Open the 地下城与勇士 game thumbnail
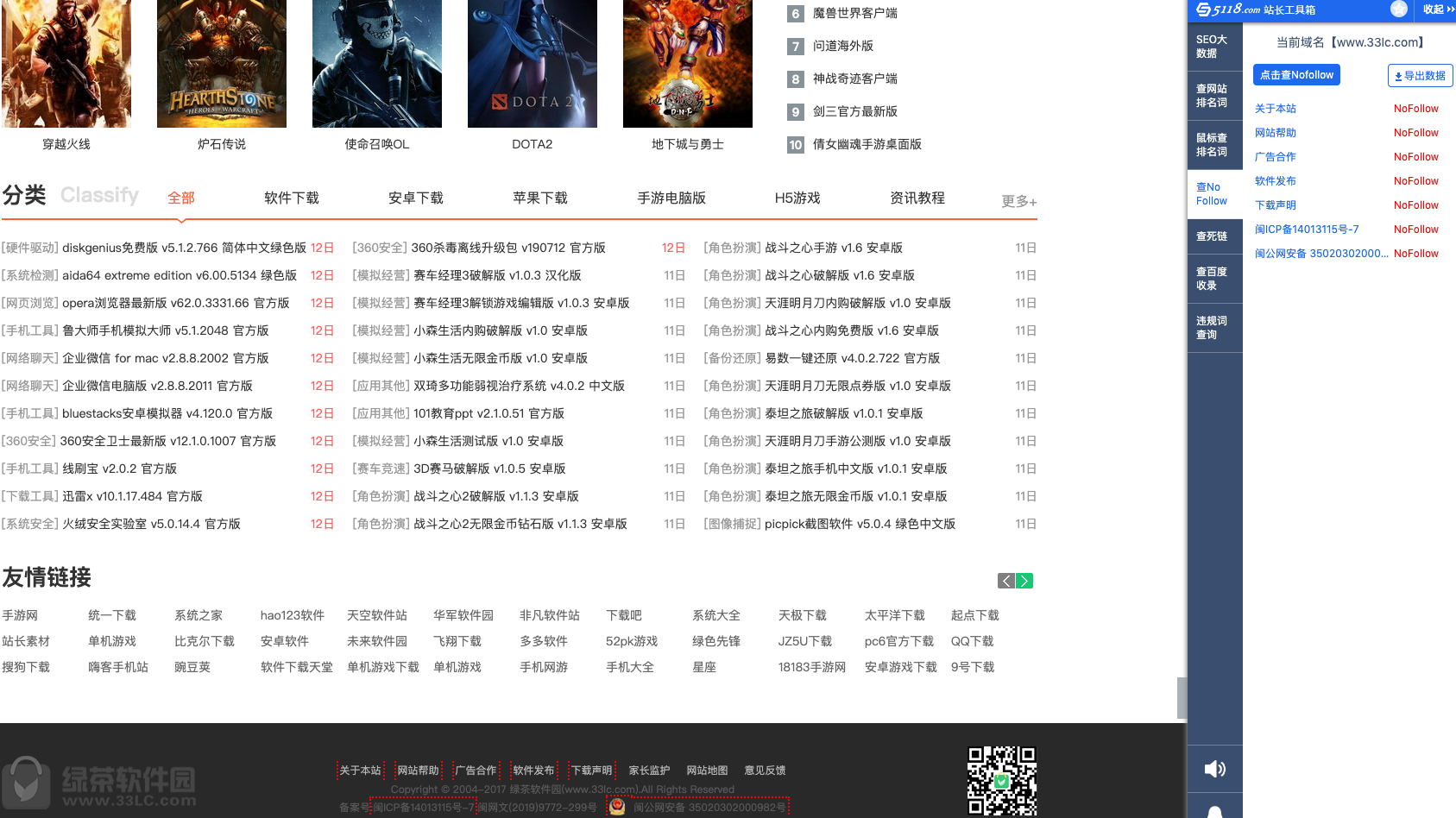 [688, 64]
